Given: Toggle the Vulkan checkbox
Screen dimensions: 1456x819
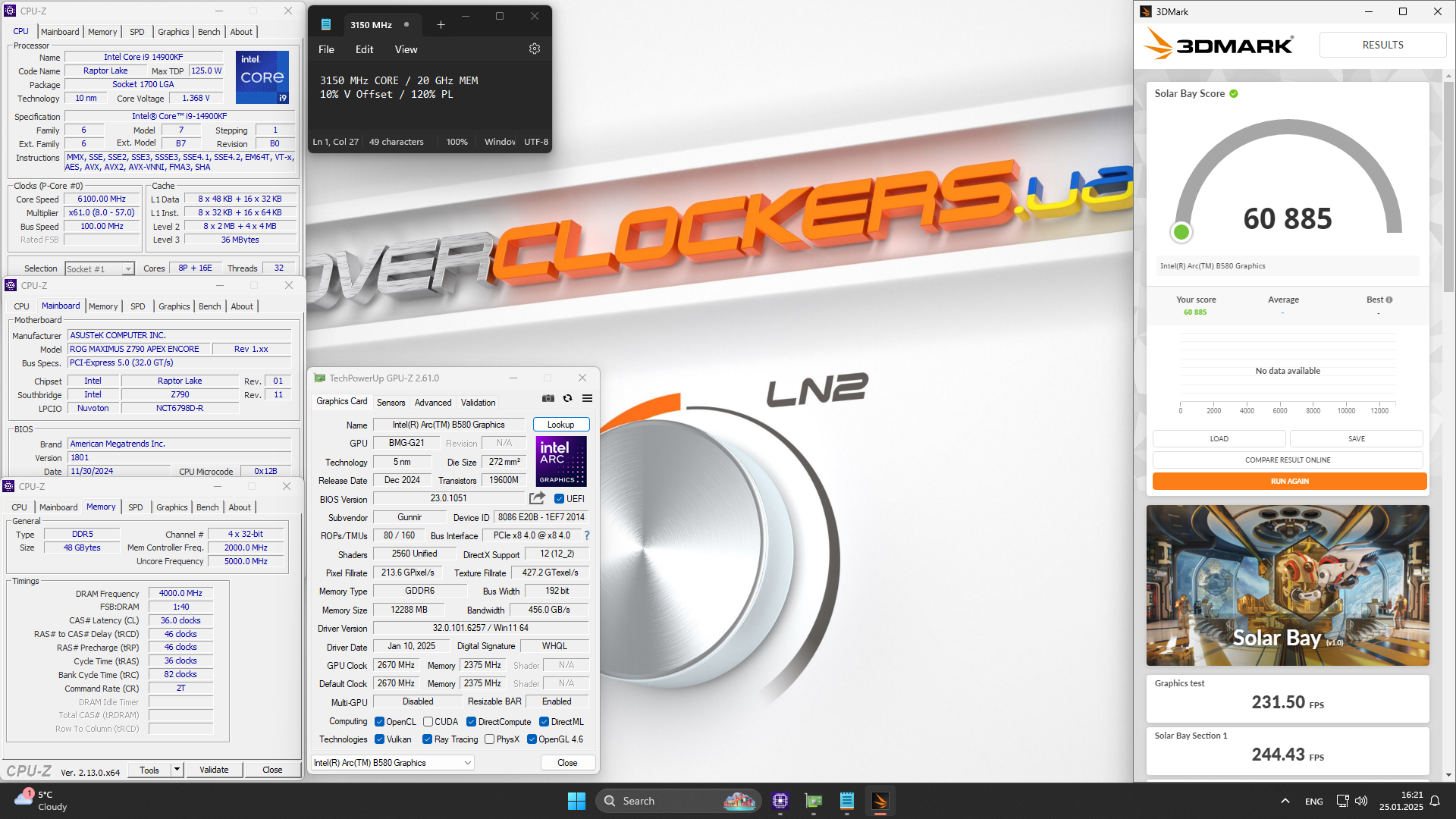Looking at the screenshot, I should point(379,739).
